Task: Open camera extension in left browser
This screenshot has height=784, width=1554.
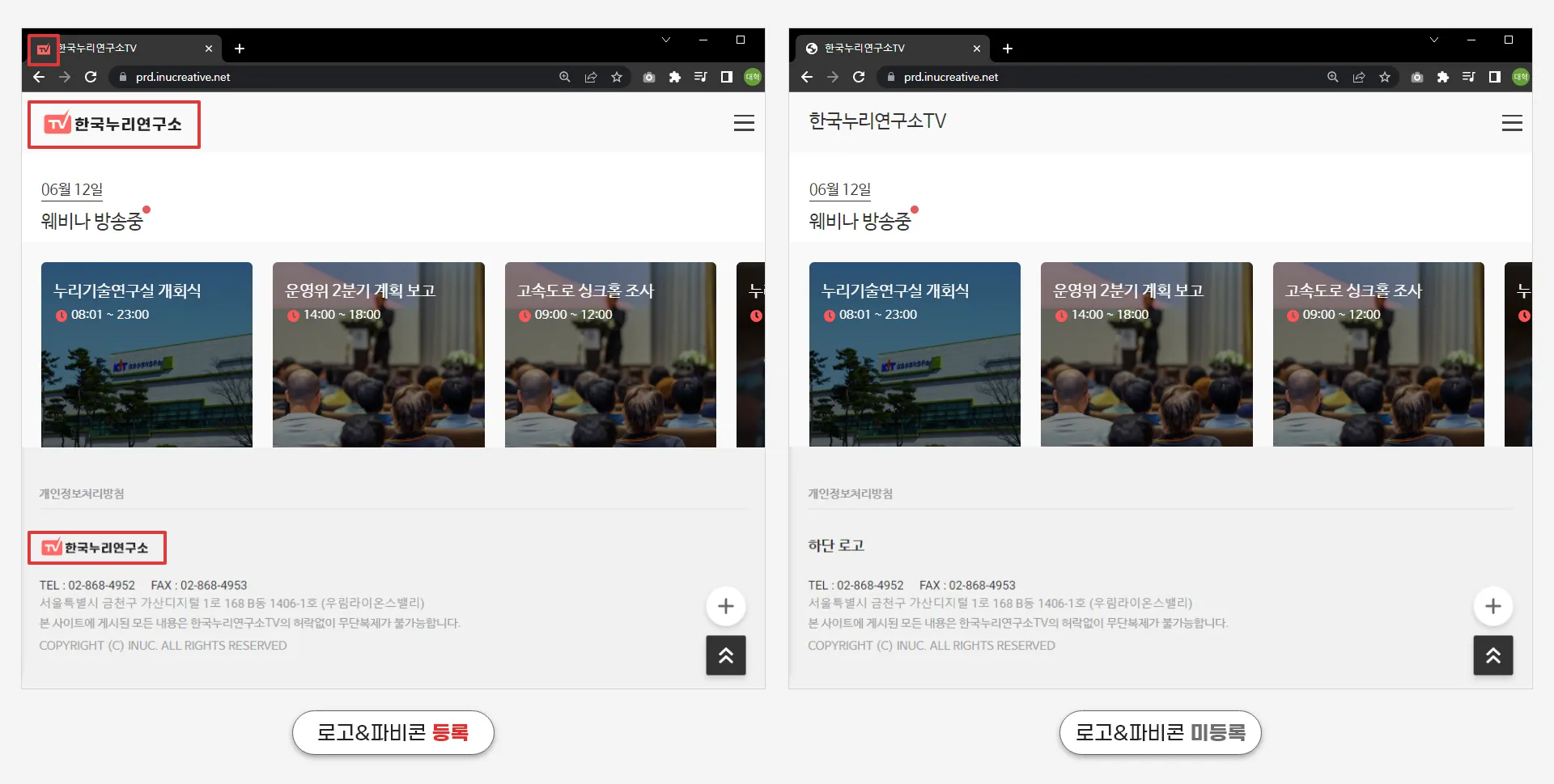Action: tap(649, 77)
